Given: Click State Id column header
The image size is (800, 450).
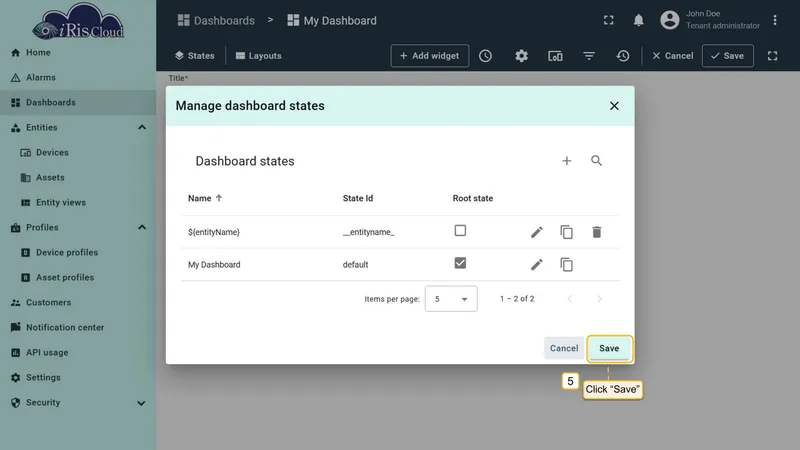Looking at the screenshot, I should 358,198.
